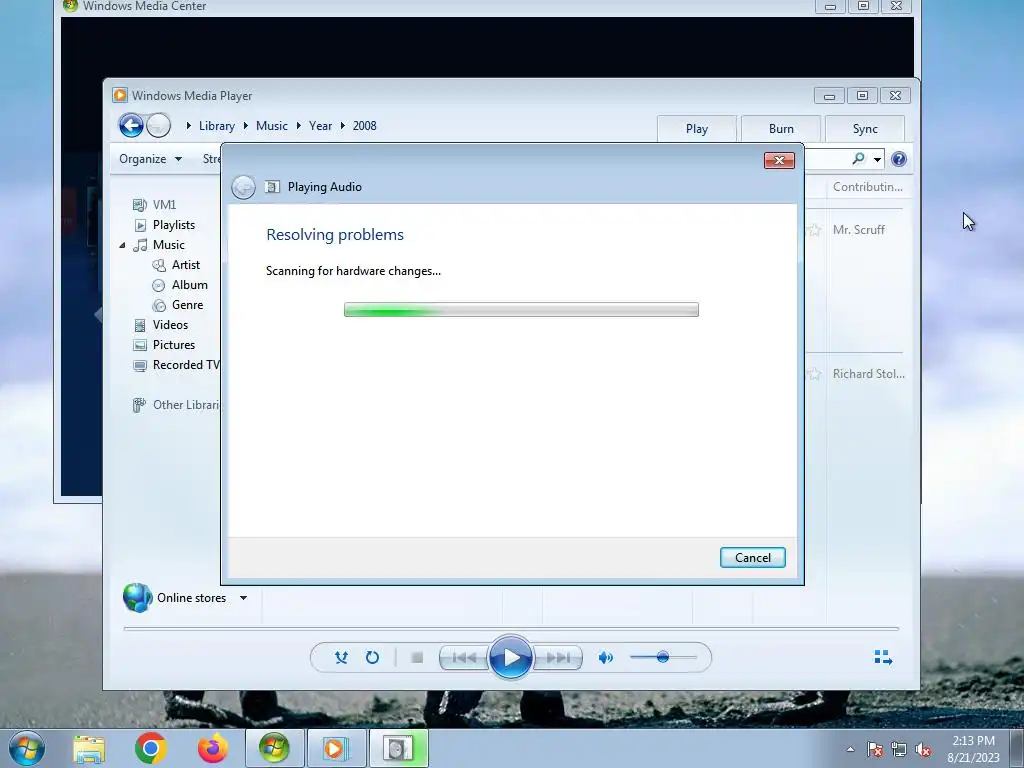This screenshot has width=1024, height=768.
Task: Switch to the Sync tab
Action: (865, 129)
